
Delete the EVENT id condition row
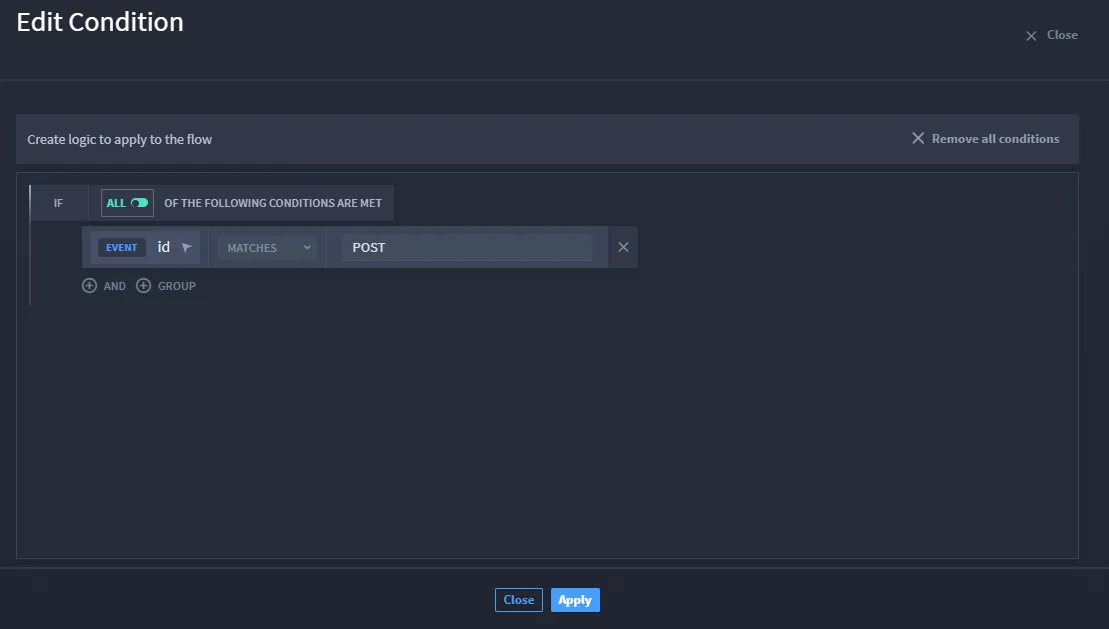[x=623, y=247]
